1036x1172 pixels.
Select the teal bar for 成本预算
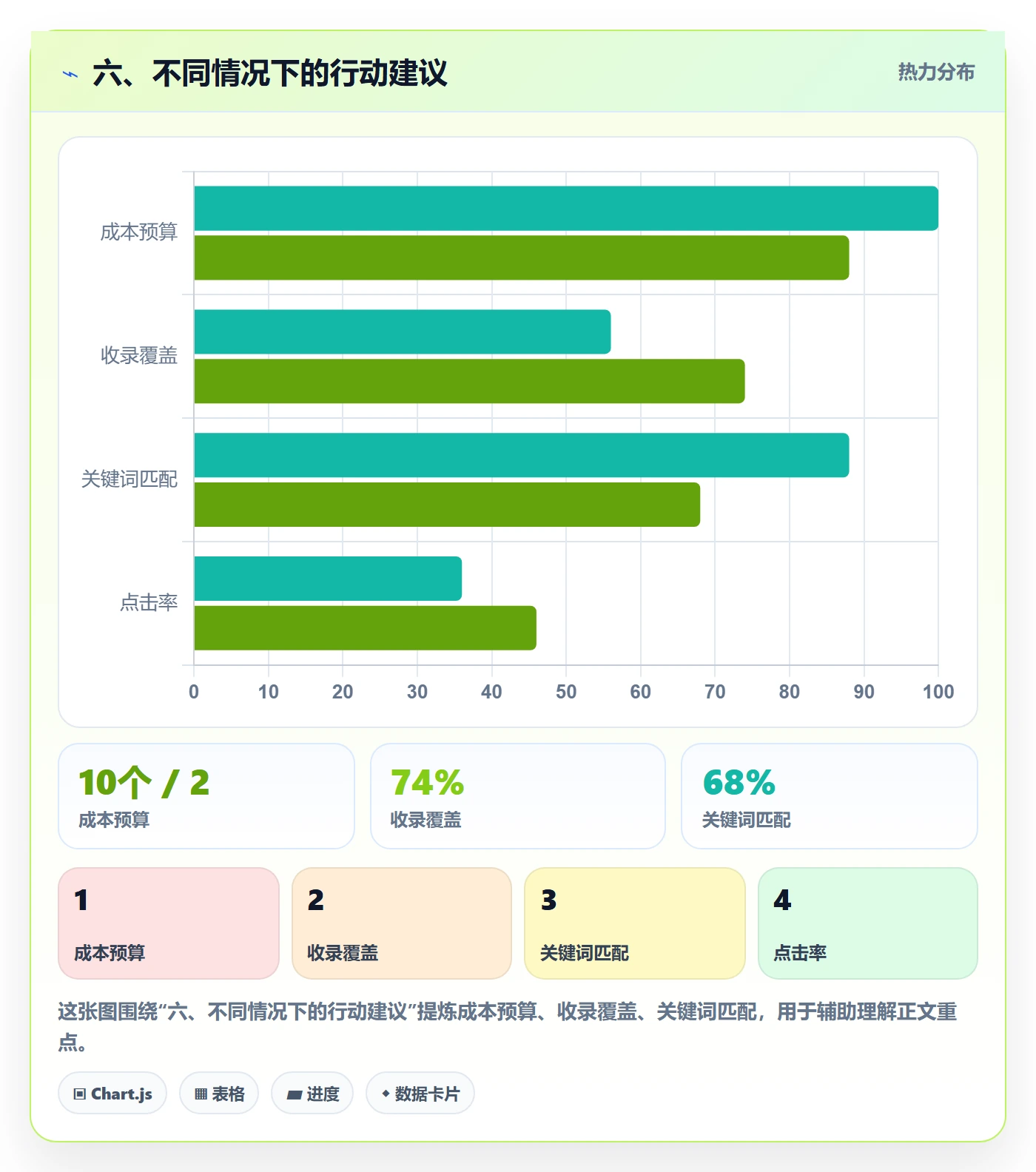(x=566, y=209)
